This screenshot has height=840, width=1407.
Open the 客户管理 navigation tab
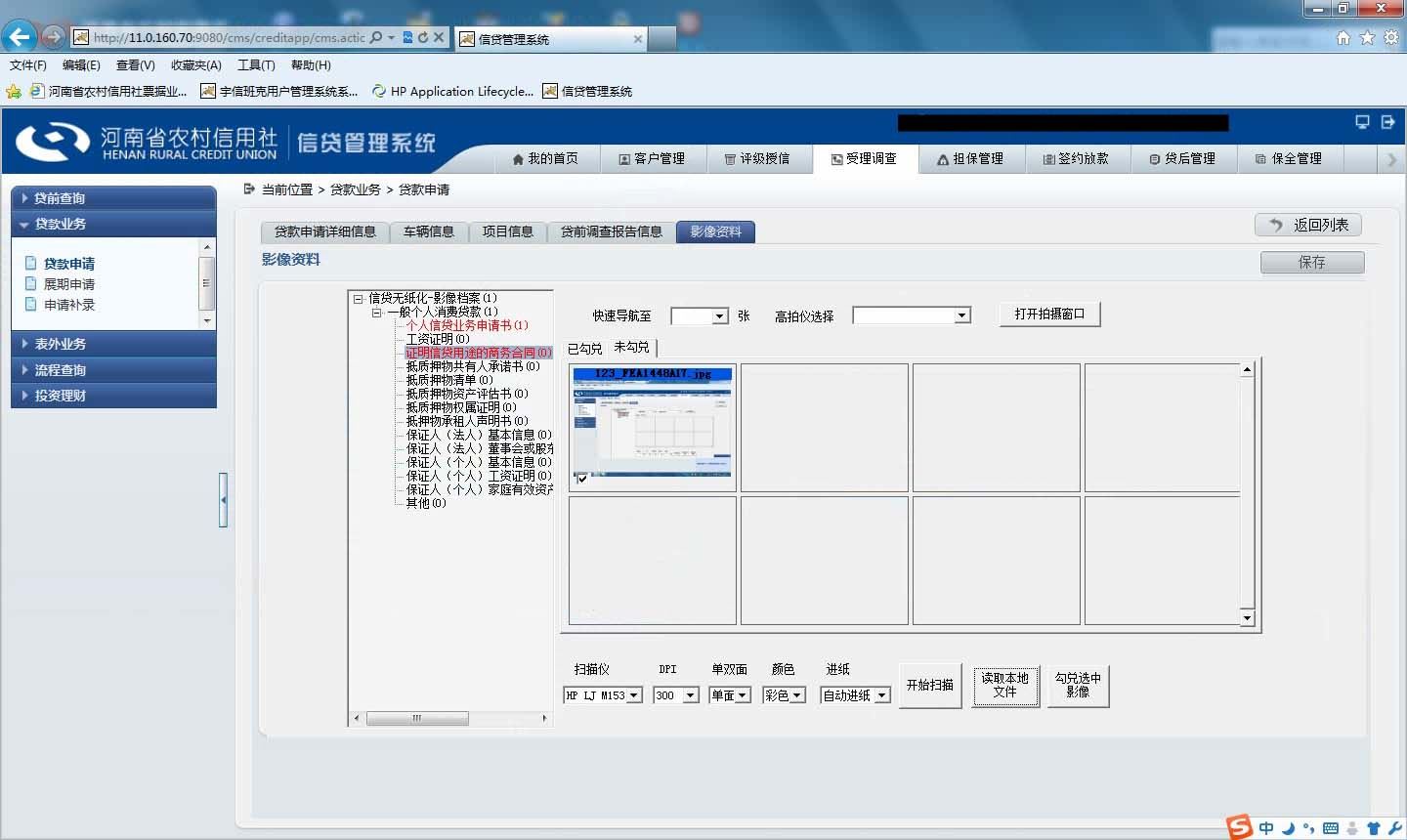coord(652,158)
